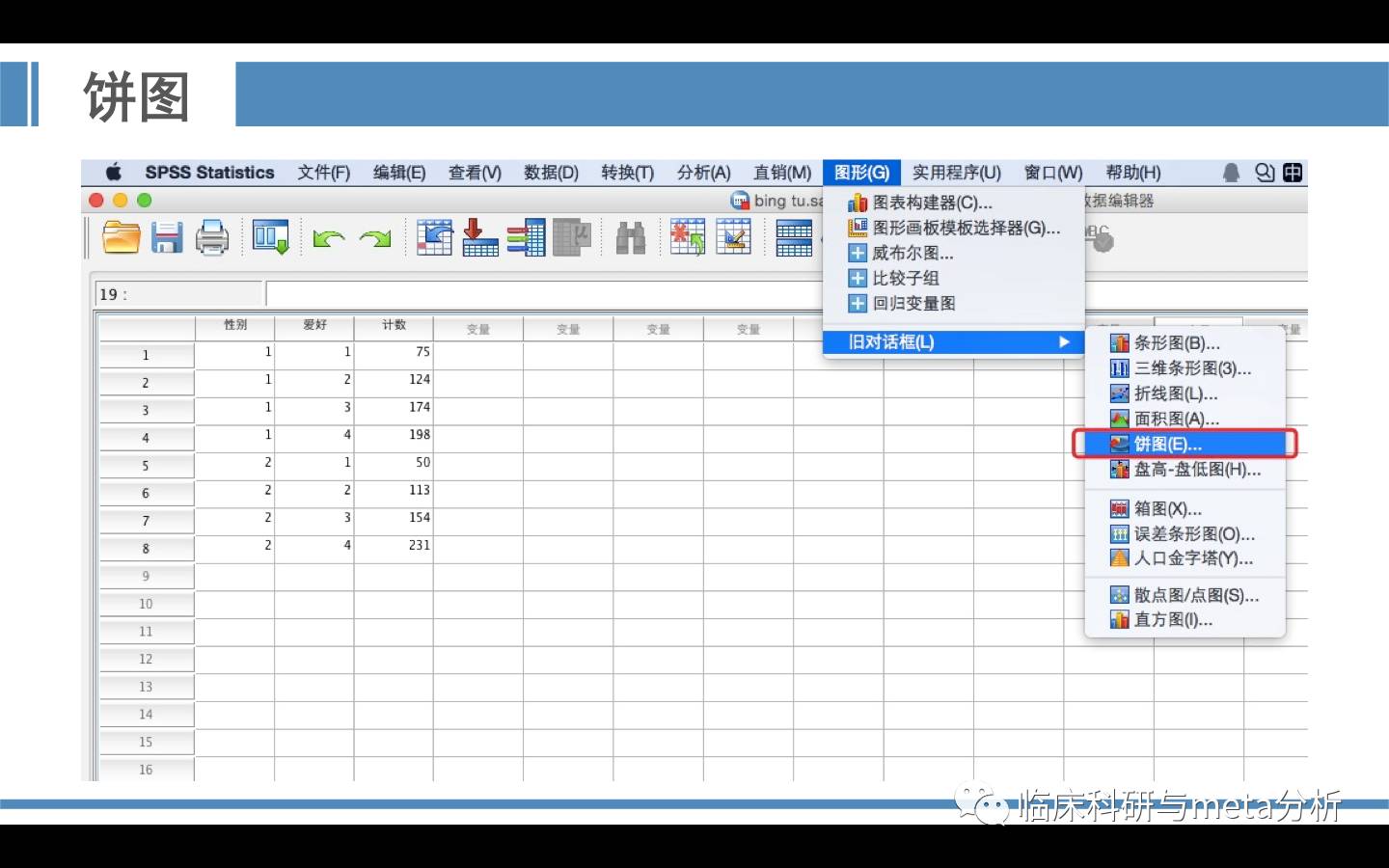Select 饼图(E)... from the submenu
This screenshot has width=1389, height=868.
(1167, 445)
